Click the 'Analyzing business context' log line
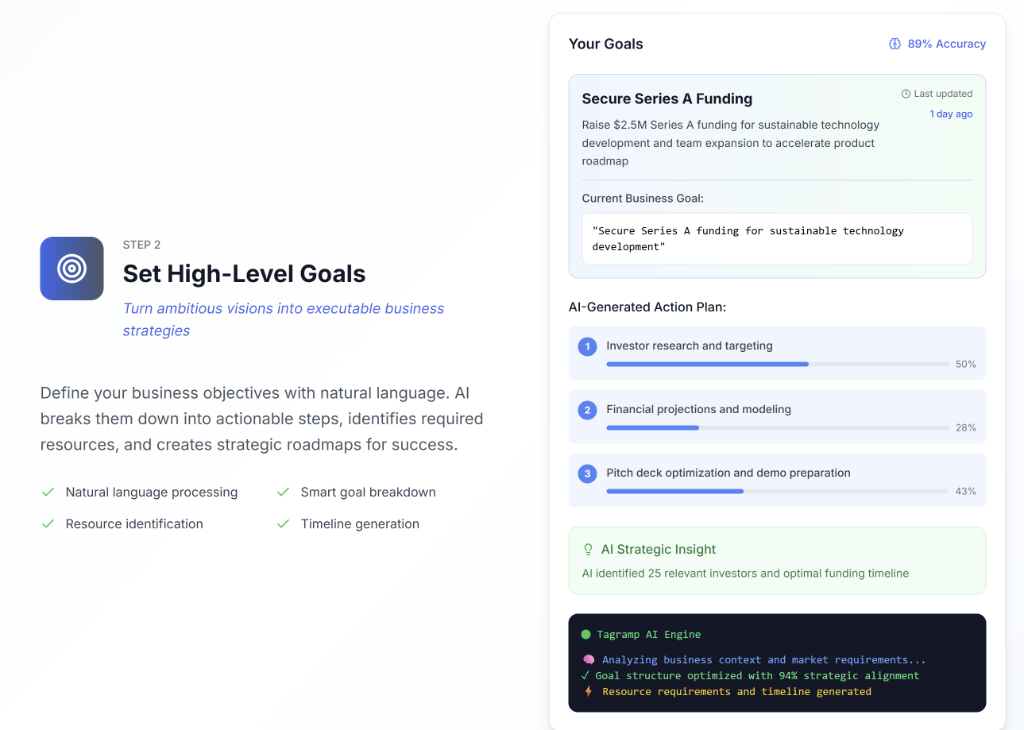Screen dimensions: 1024x730 pos(763,659)
